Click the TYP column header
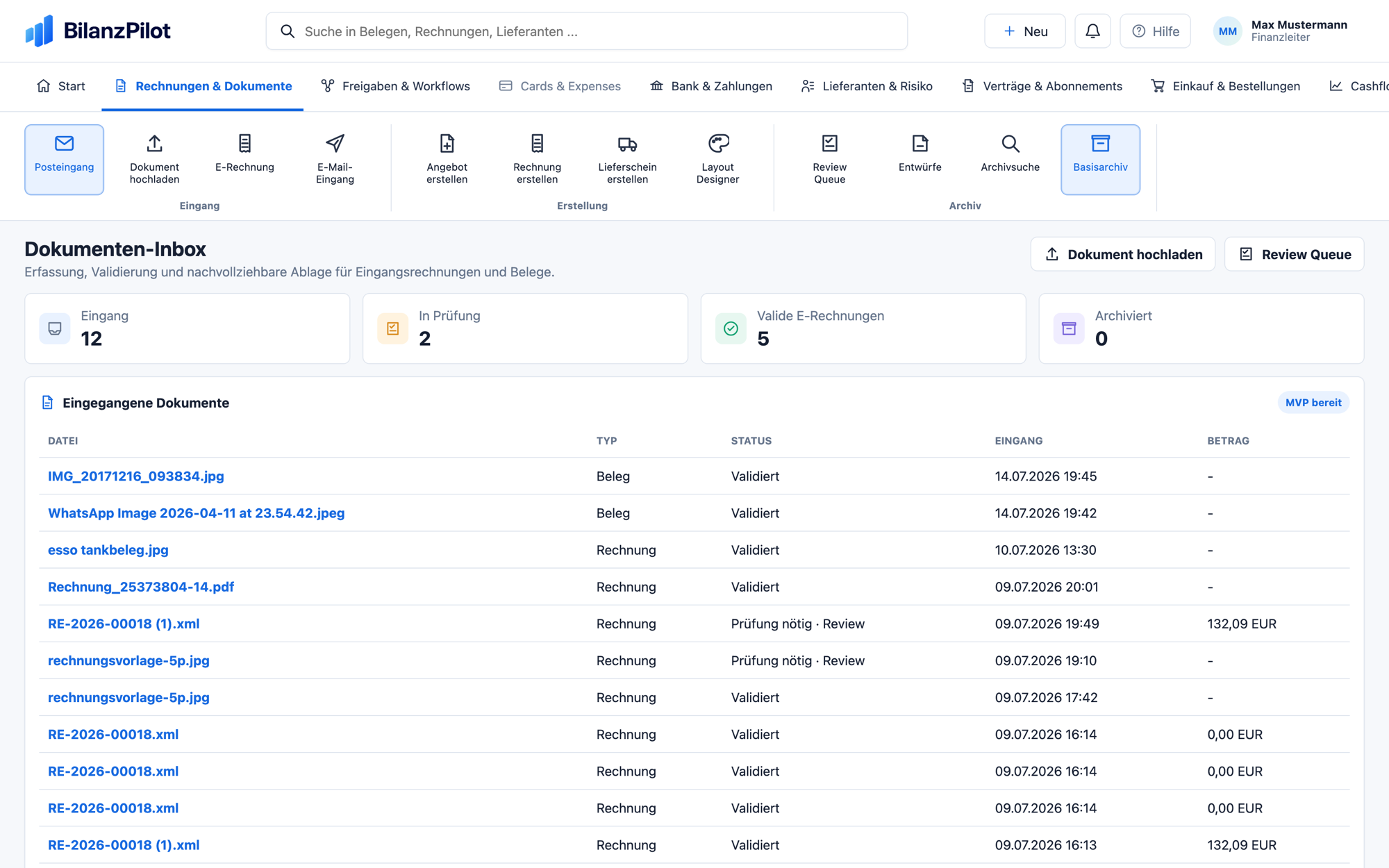This screenshot has height=868, width=1389. [606, 441]
